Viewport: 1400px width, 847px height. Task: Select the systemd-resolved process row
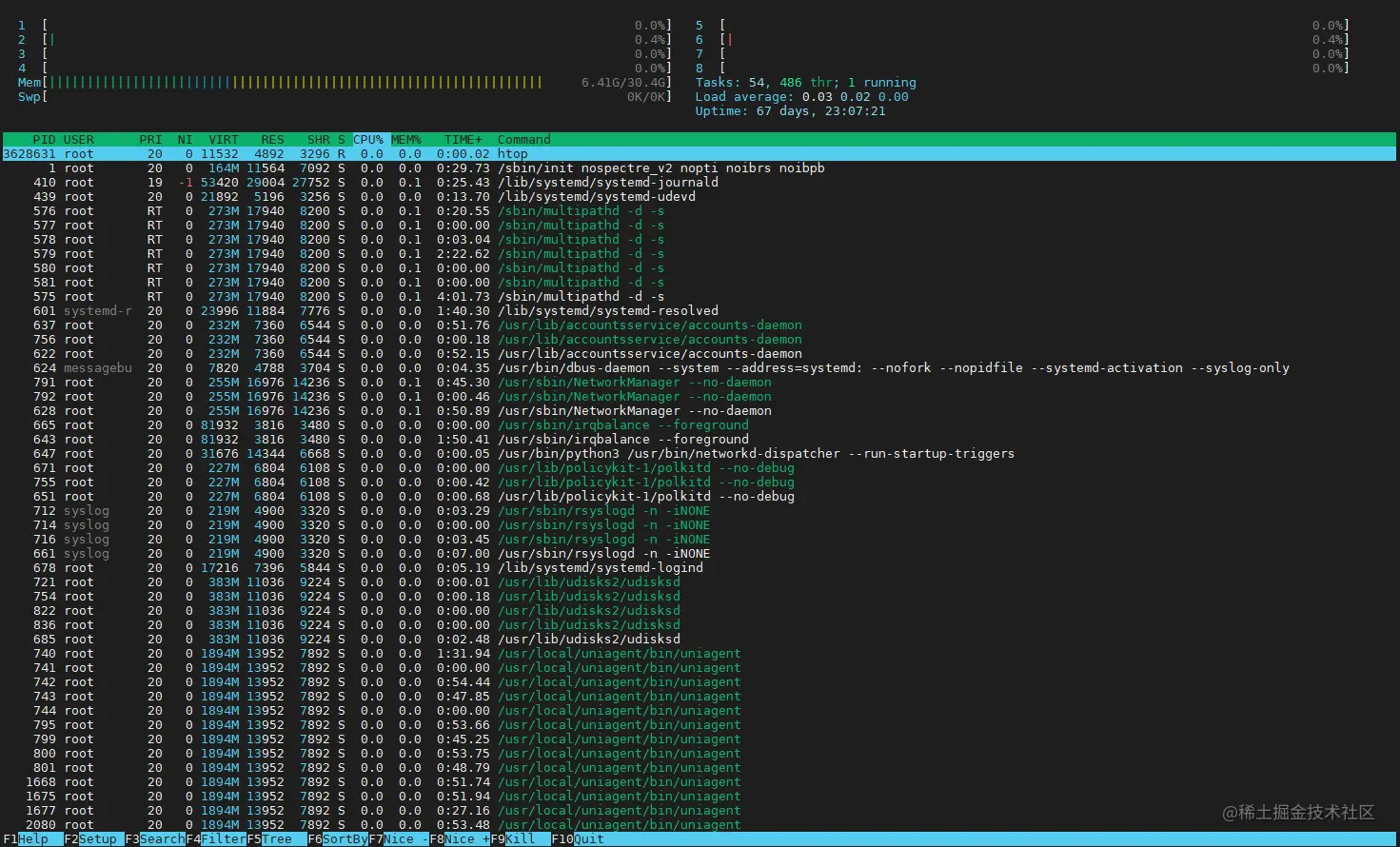tap(700, 311)
